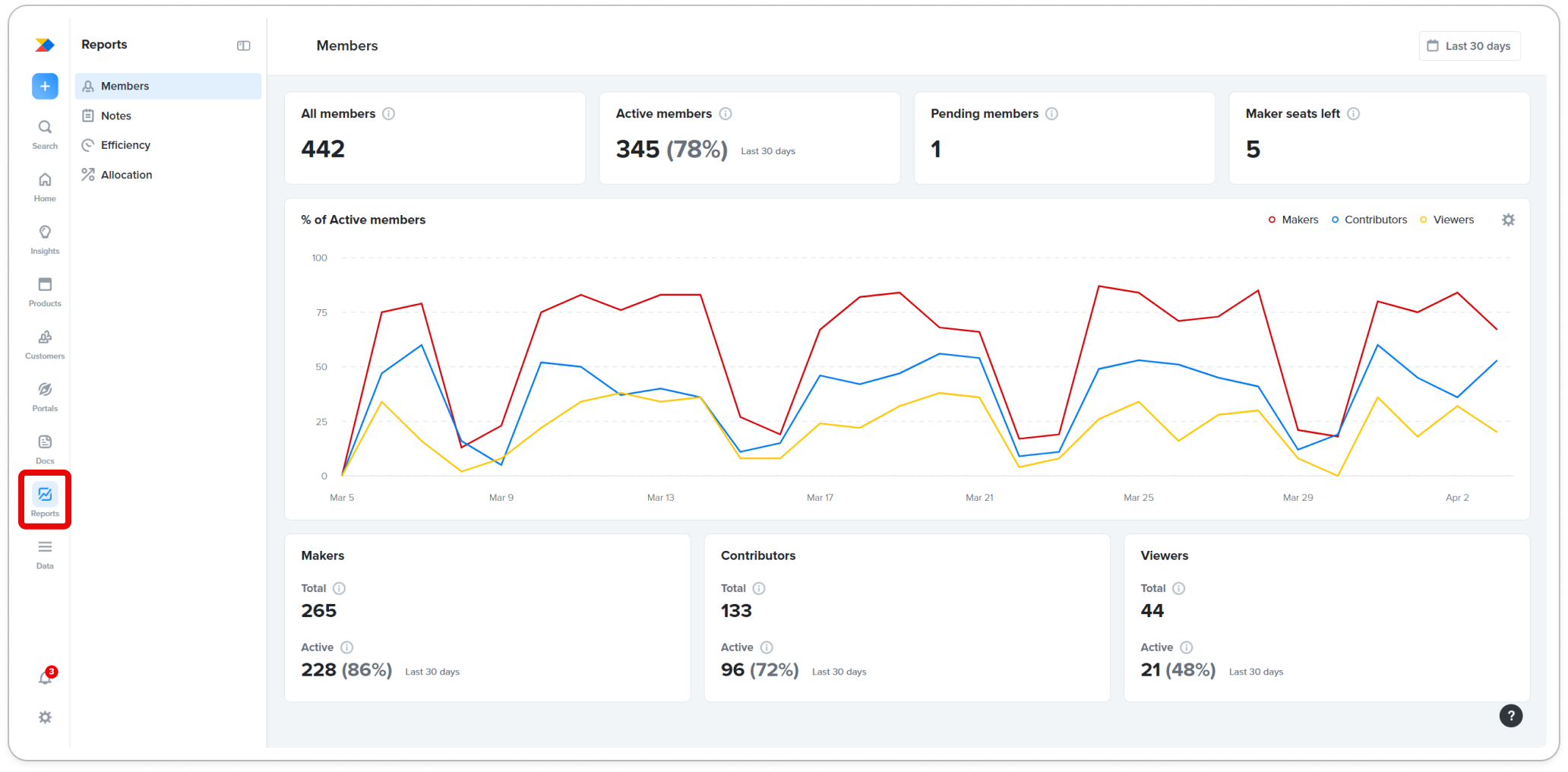Toggle Contributors series in chart legend
This screenshot has width=1568, height=772.
tap(1369, 220)
